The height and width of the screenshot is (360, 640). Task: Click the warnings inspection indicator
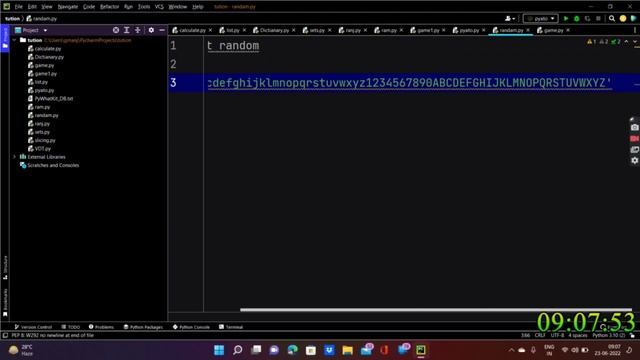pos(591,42)
